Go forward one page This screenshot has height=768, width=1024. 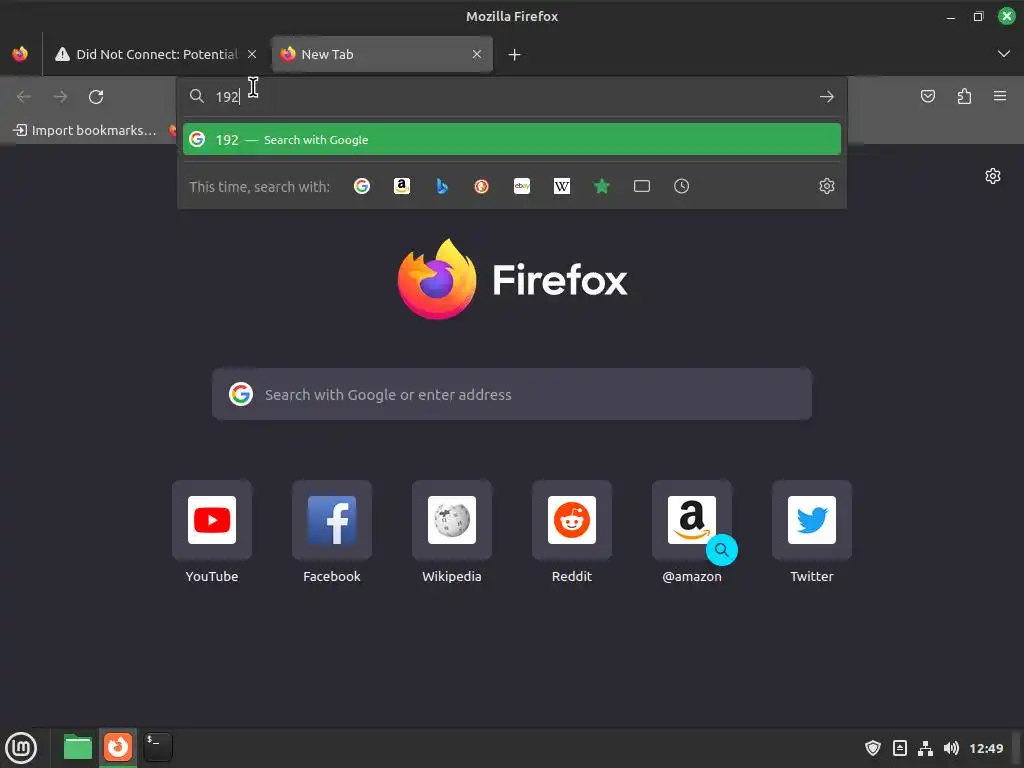pyautogui.click(x=60, y=97)
